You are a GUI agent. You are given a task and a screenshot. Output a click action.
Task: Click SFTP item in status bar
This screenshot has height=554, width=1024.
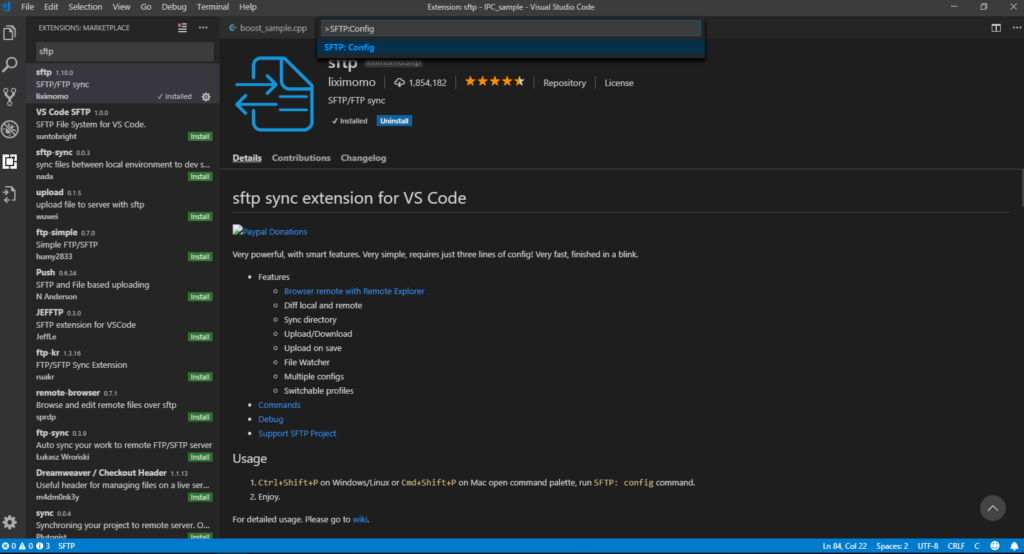coord(67,546)
